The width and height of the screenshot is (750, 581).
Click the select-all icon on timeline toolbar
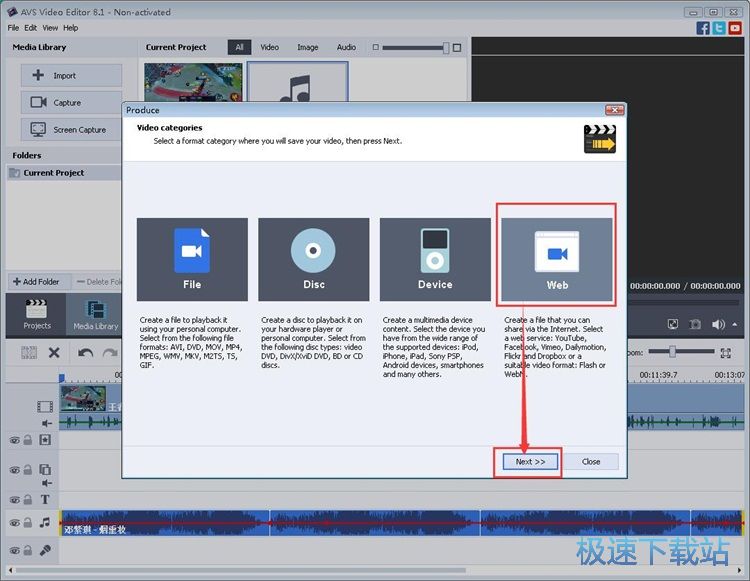pos(29,353)
